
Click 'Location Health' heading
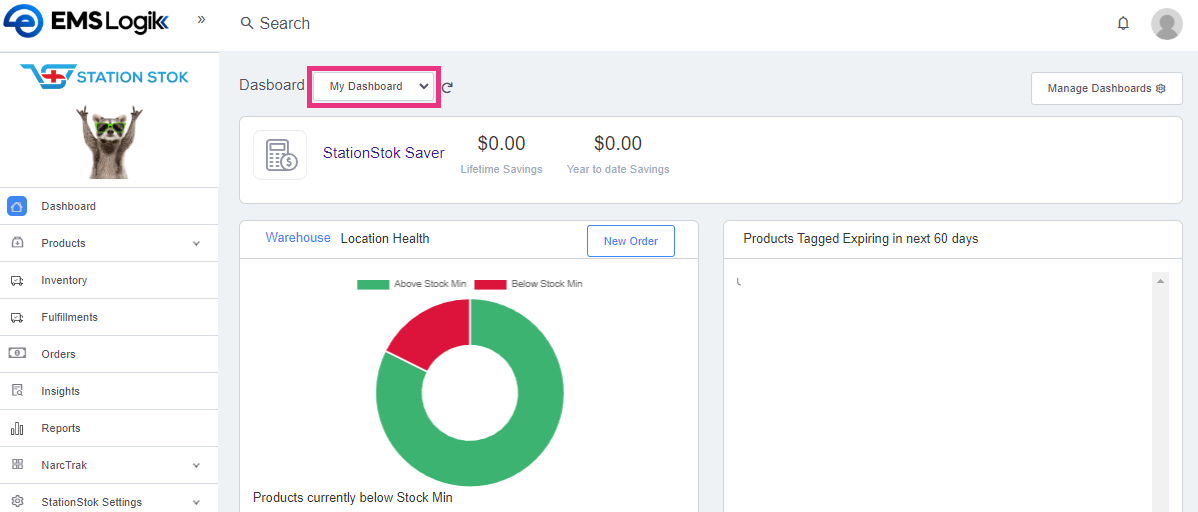click(x=385, y=238)
